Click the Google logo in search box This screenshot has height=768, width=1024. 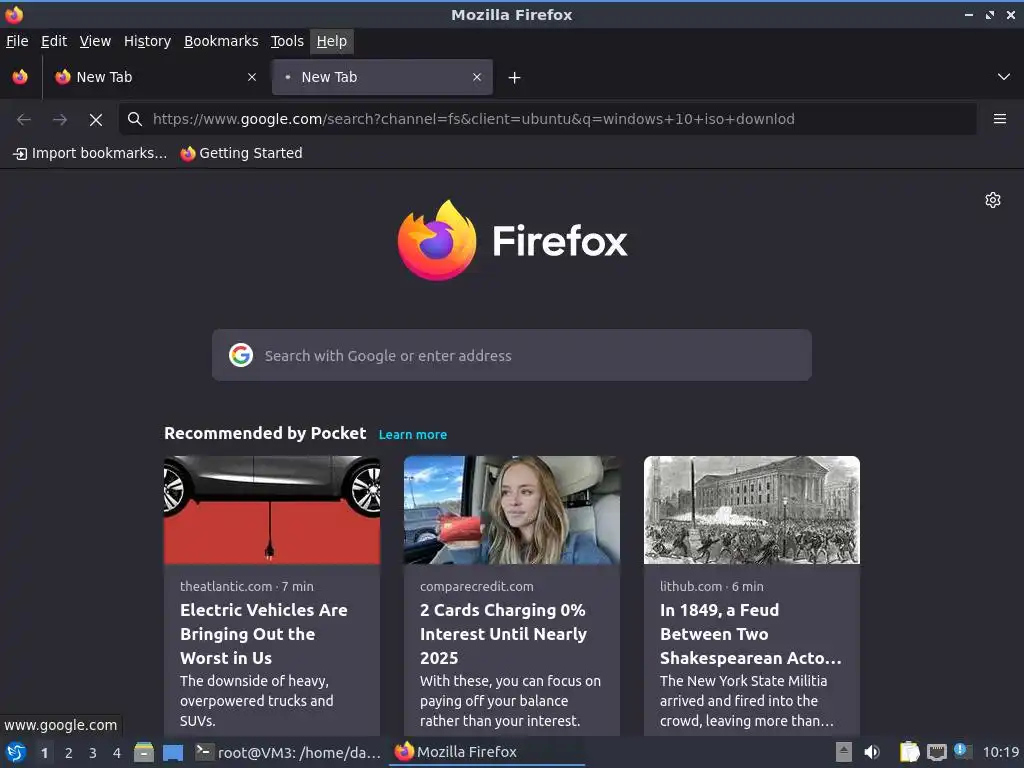tap(241, 355)
